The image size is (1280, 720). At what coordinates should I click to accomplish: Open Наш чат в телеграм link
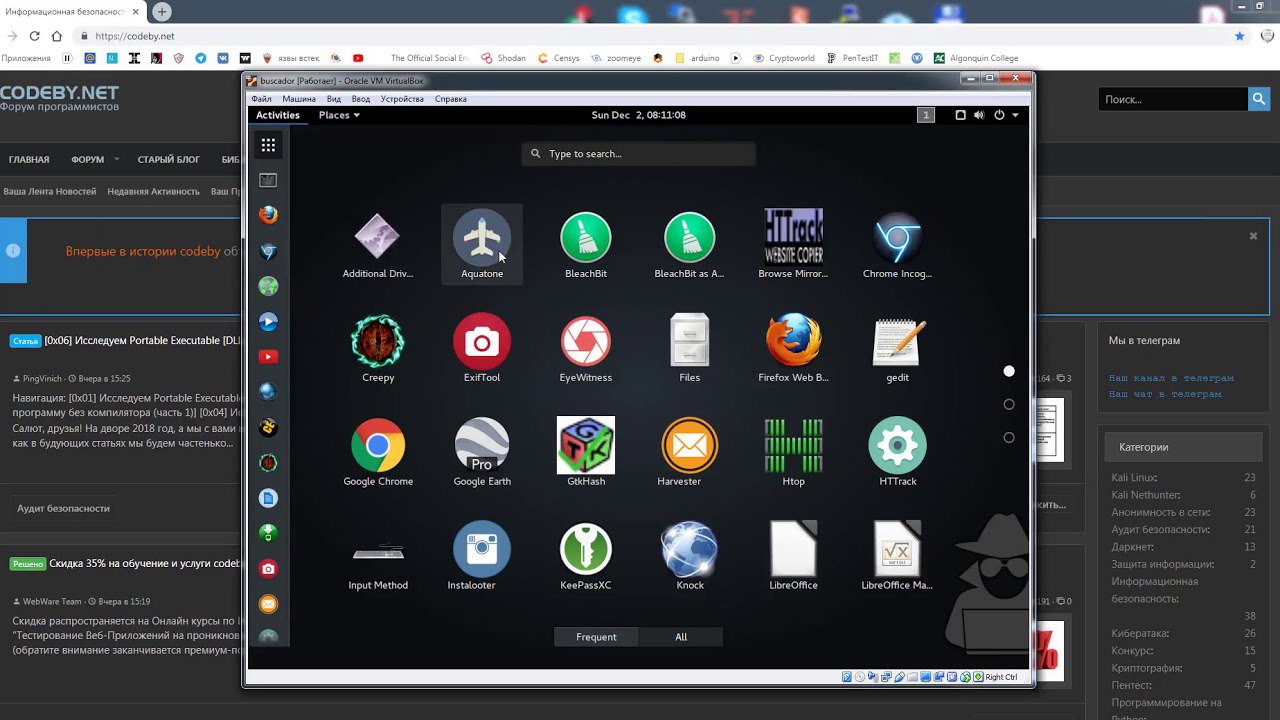pos(1165,394)
